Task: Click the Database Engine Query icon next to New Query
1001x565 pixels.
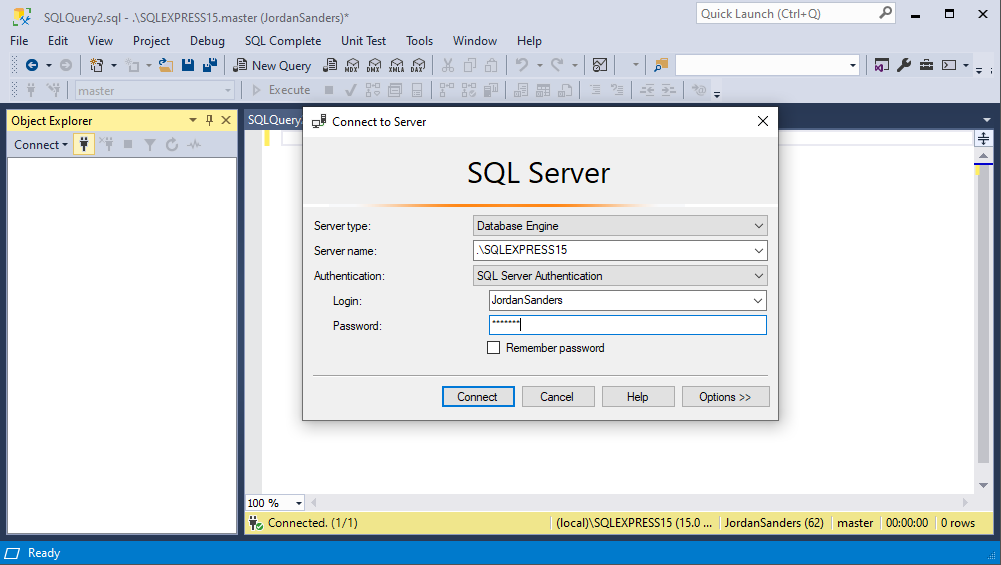Action: point(330,65)
